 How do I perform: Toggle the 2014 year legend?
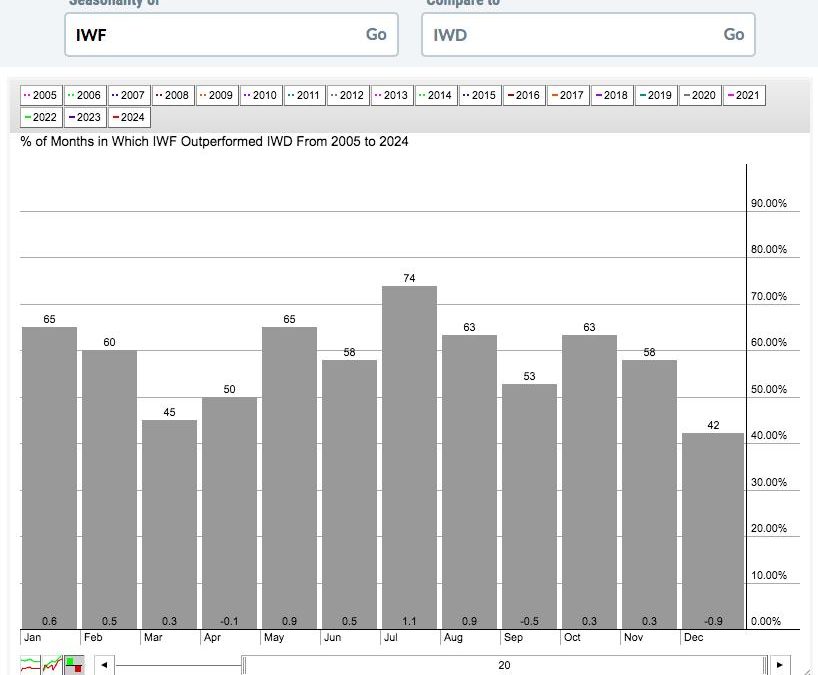click(x=436, y=95)
